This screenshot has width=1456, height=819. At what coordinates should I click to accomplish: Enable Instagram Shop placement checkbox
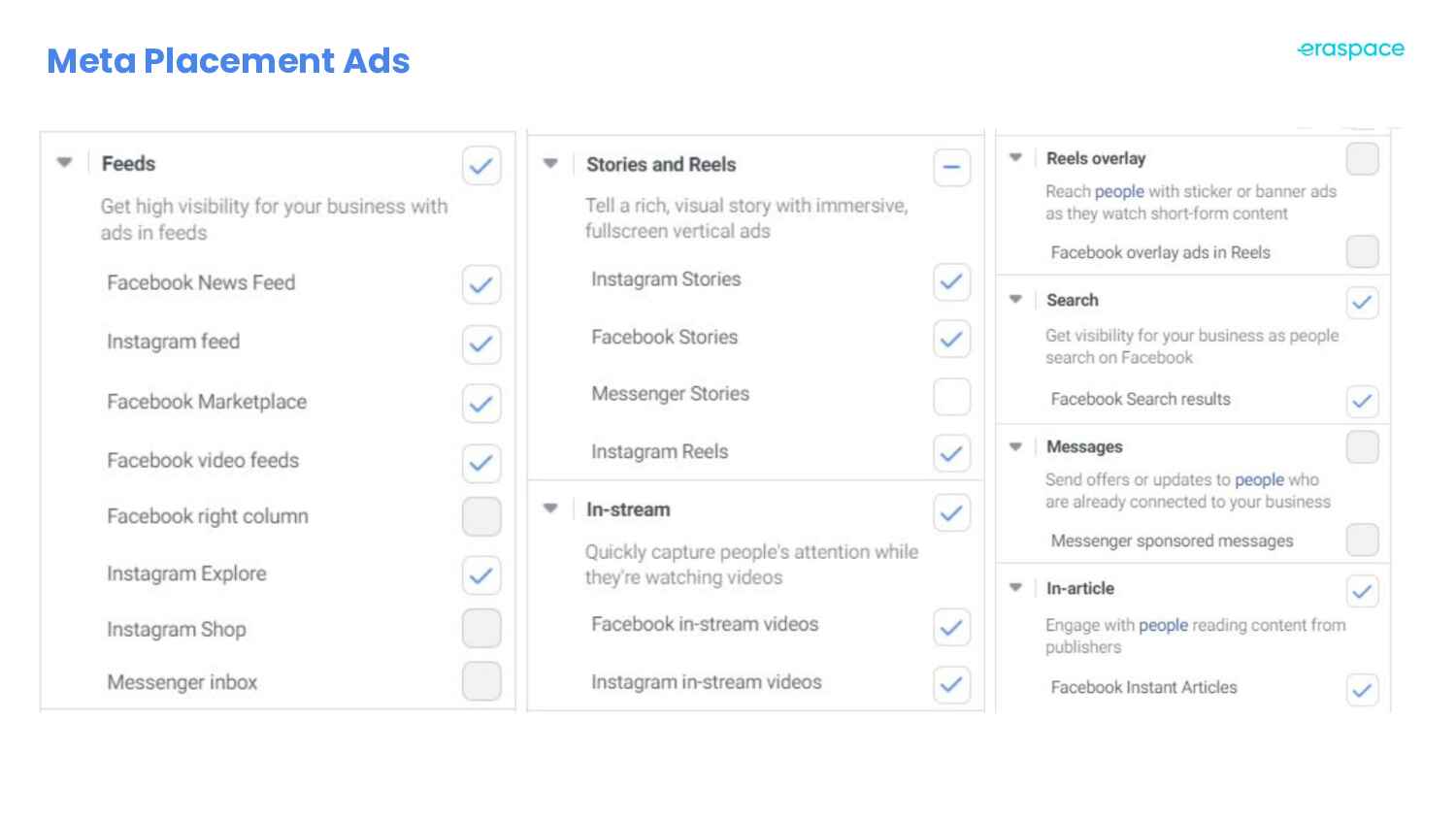(481, 629)
